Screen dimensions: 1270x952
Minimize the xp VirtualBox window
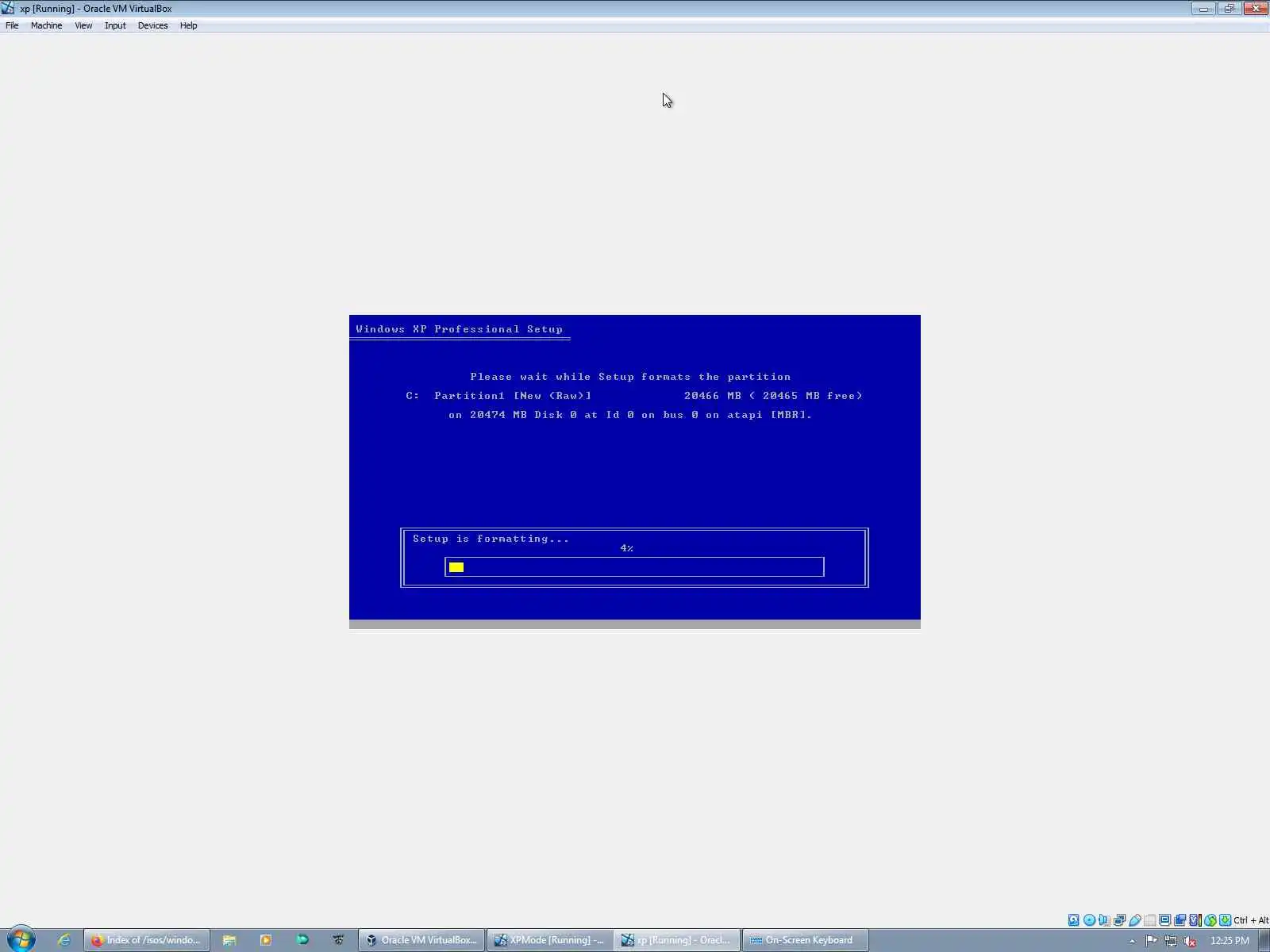coord(1203,9)
